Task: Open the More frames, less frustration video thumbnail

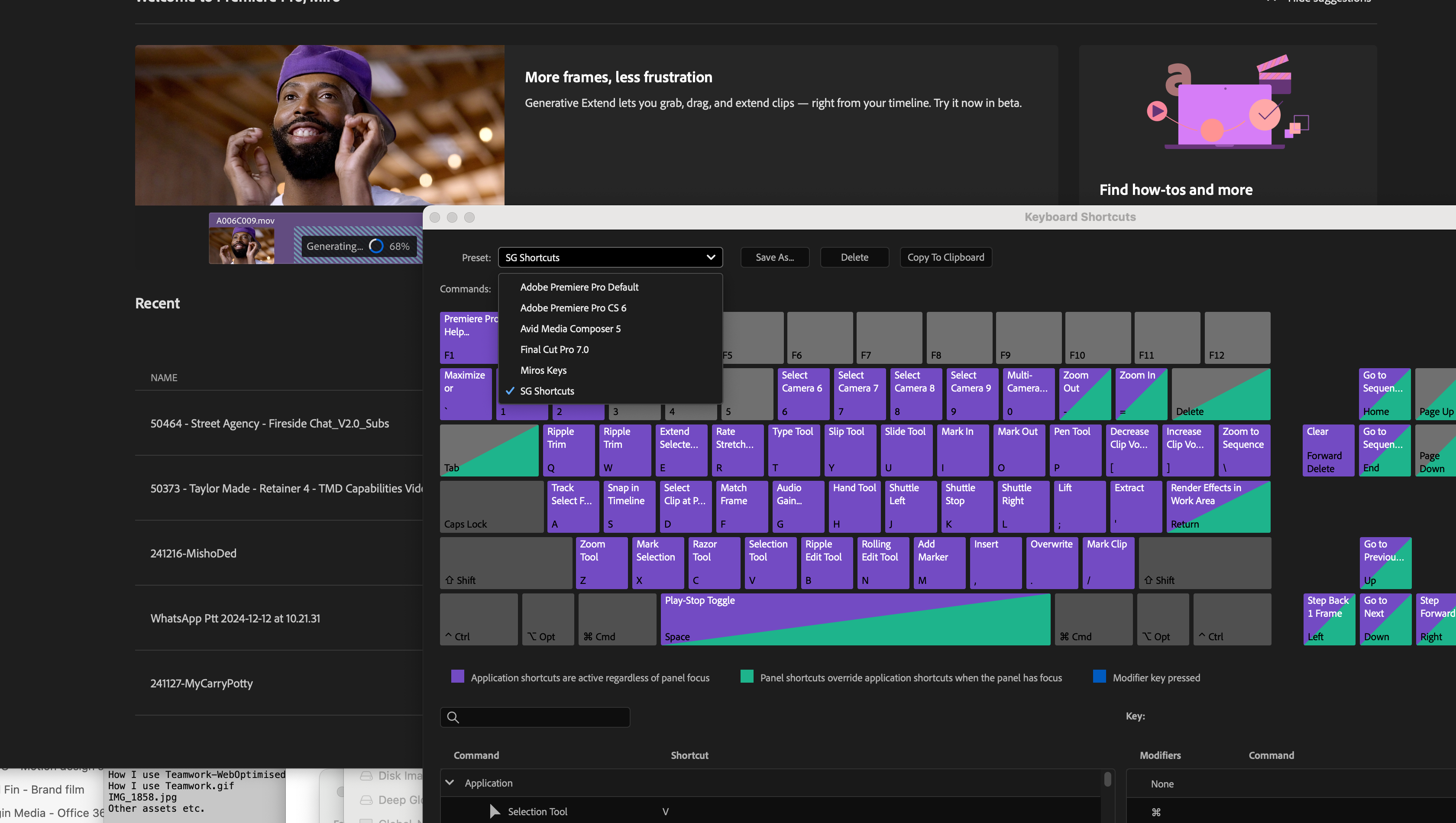Action: tap(319, 125)
